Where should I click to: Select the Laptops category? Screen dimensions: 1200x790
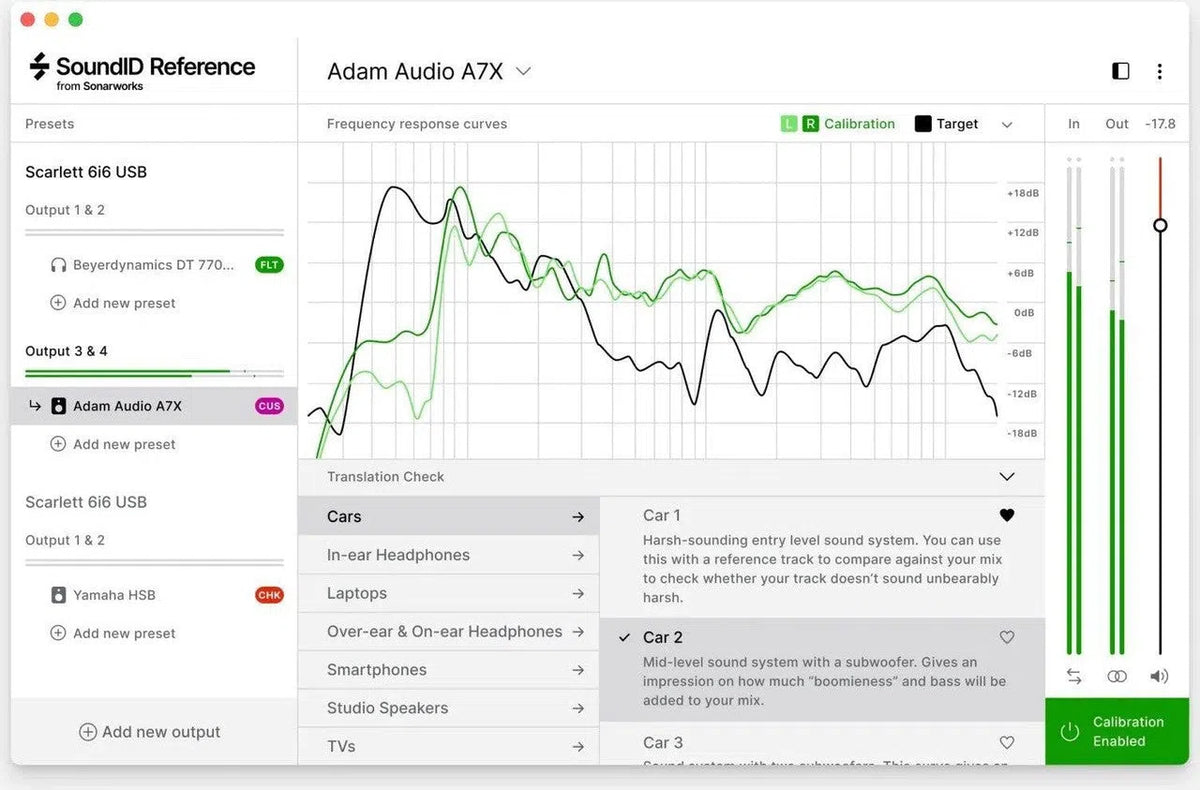(x=357, y=593)
